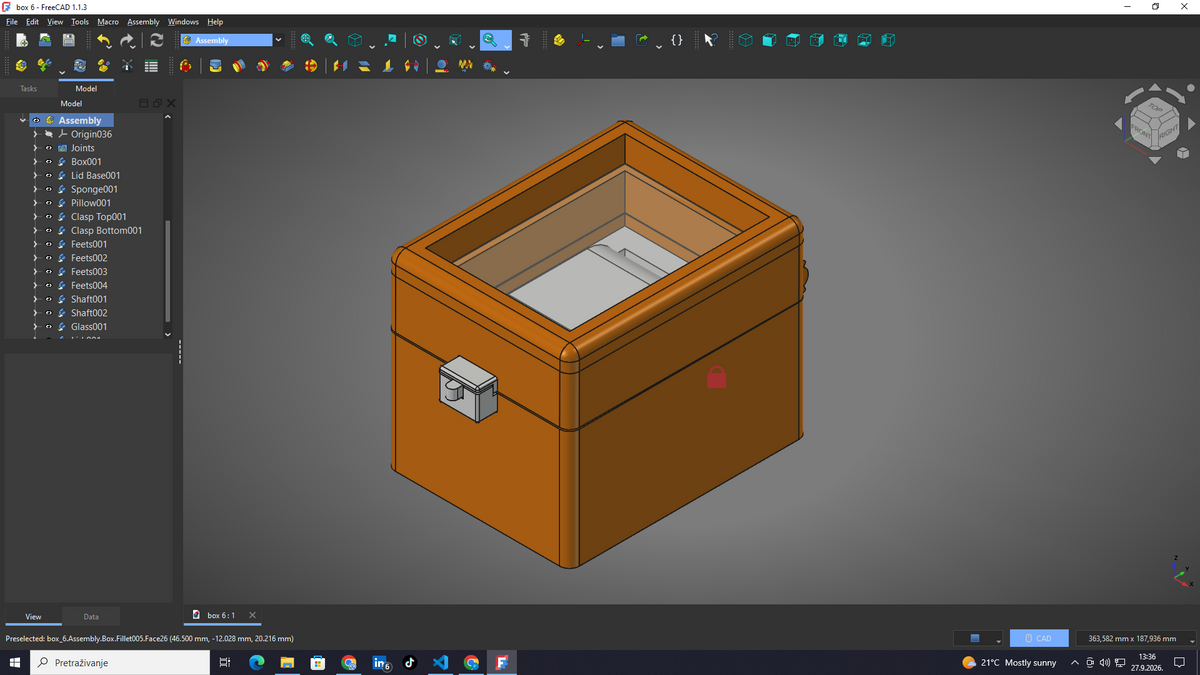Click Toggle Grounded lock icon
Screen dimensions: 1200x675
click(186, 66)
